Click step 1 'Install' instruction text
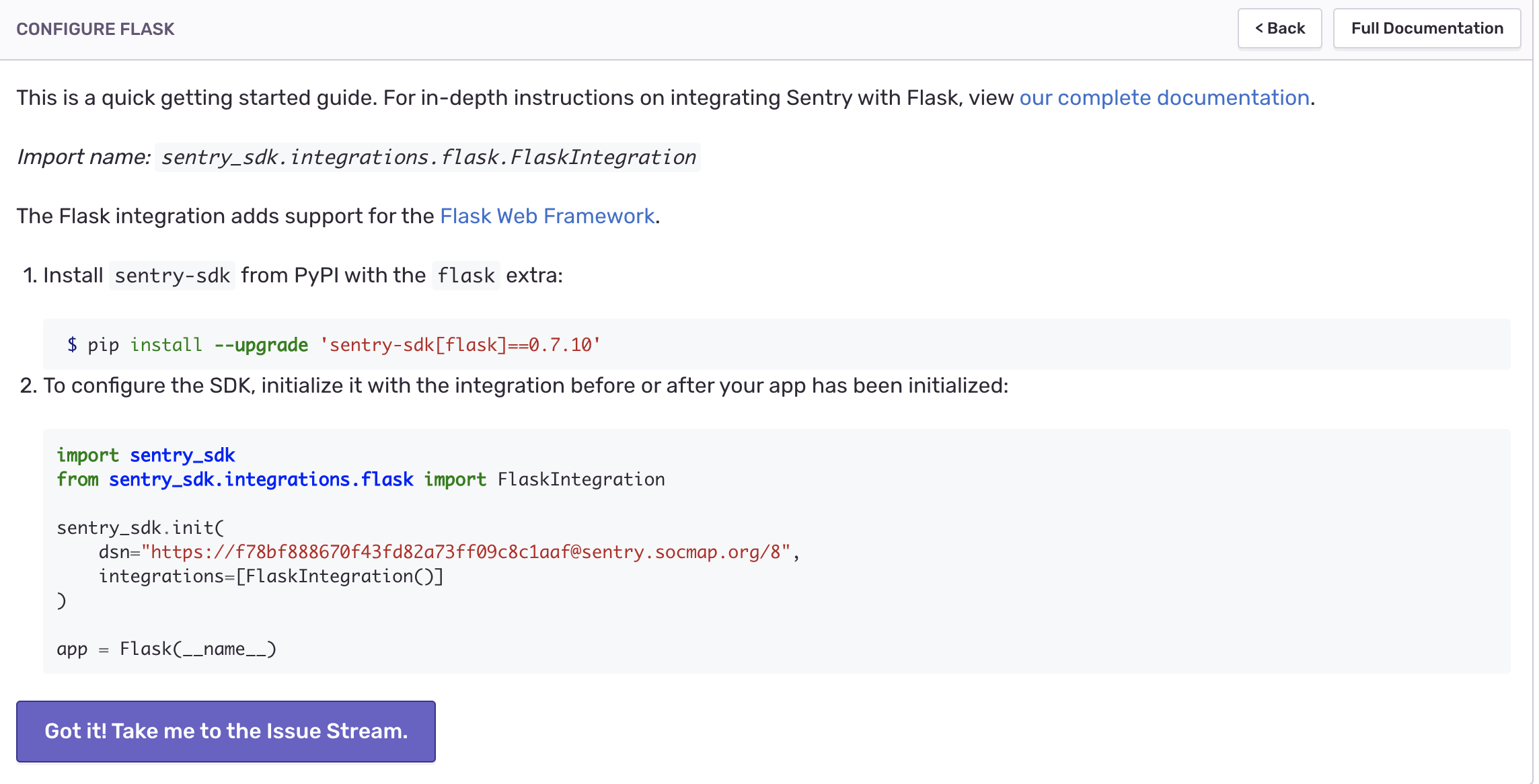Image resolution: width=1539 pixels, height=784 pixels. (x=303, y=276)
